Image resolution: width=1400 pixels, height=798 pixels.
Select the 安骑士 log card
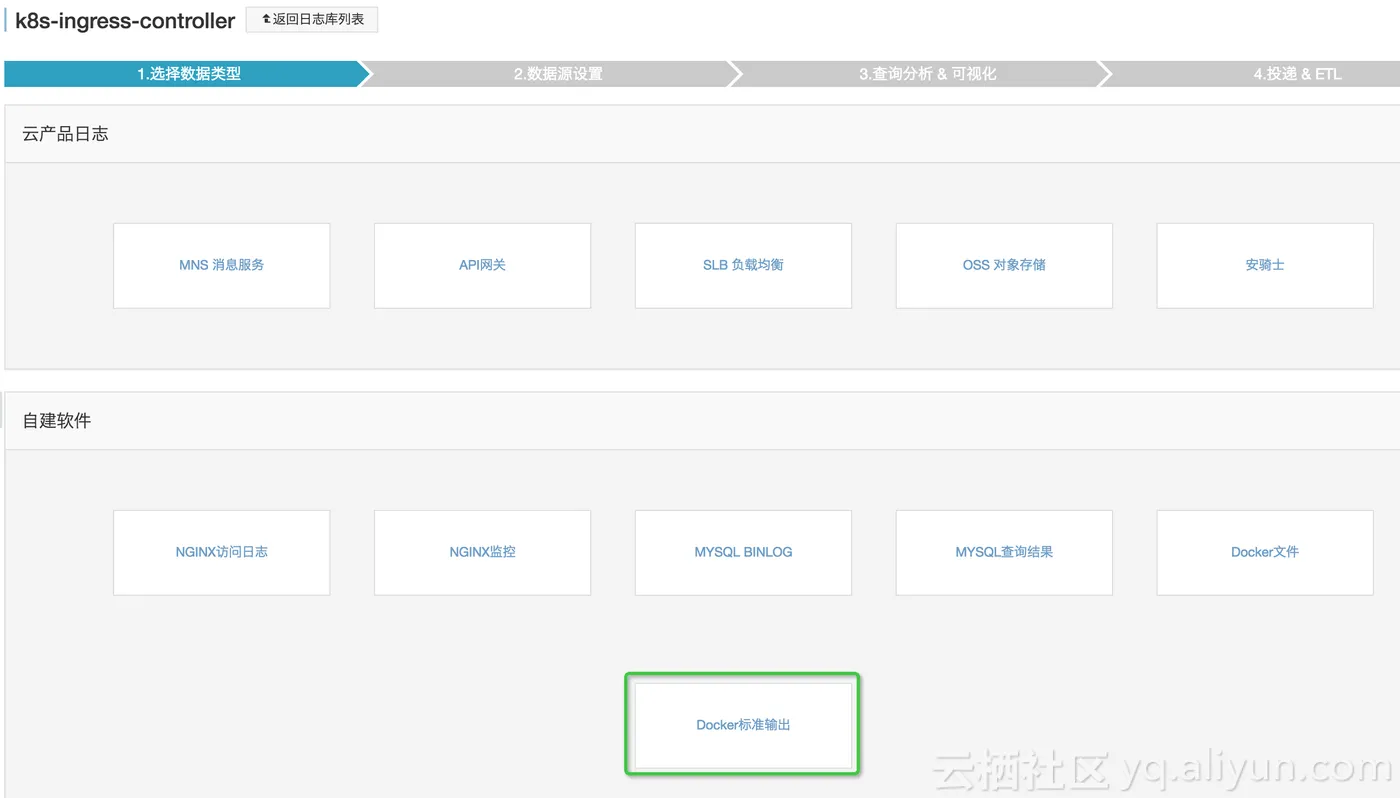[x=1265, y=265]
